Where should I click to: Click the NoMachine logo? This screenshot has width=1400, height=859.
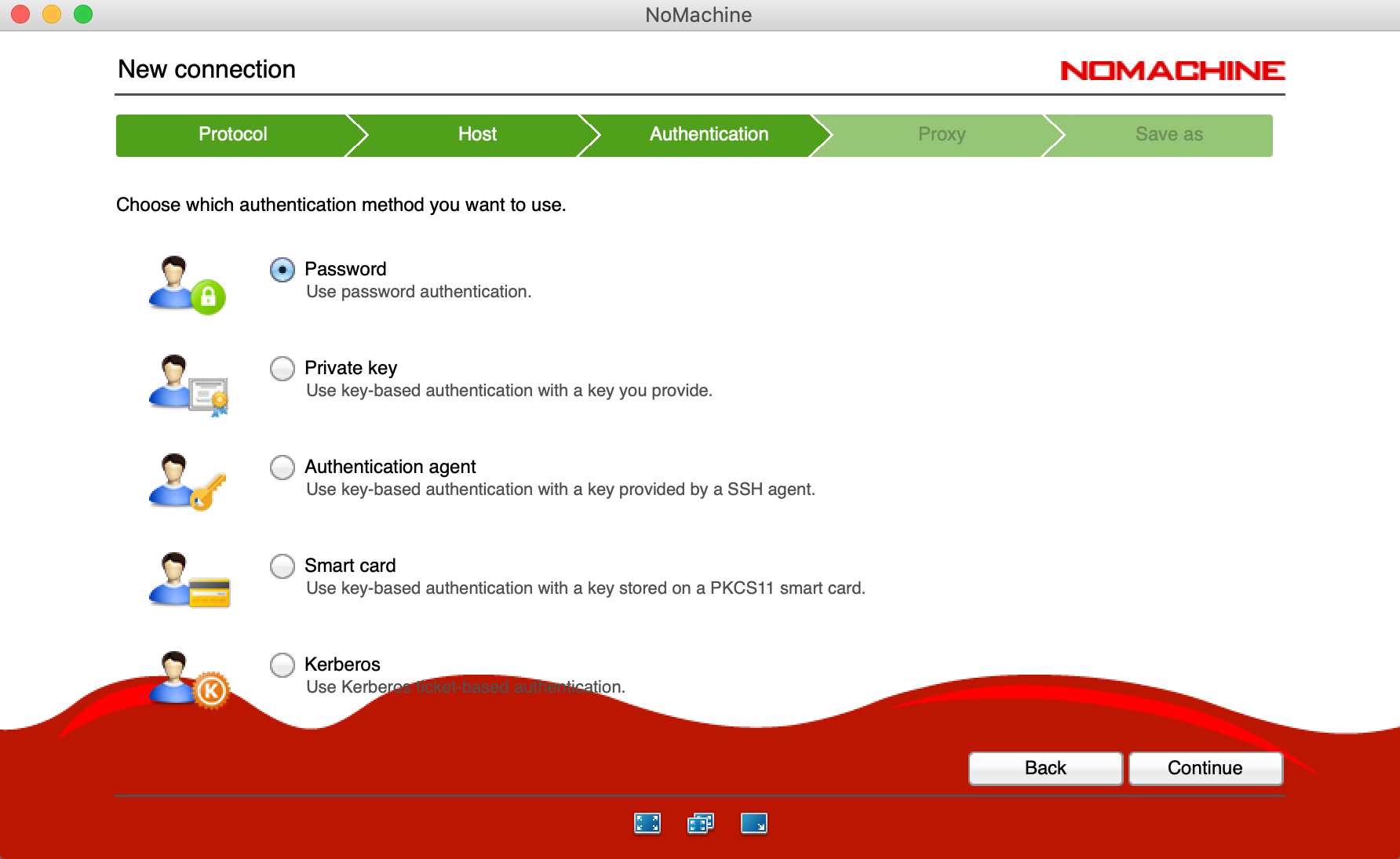tap(1172, 71)
